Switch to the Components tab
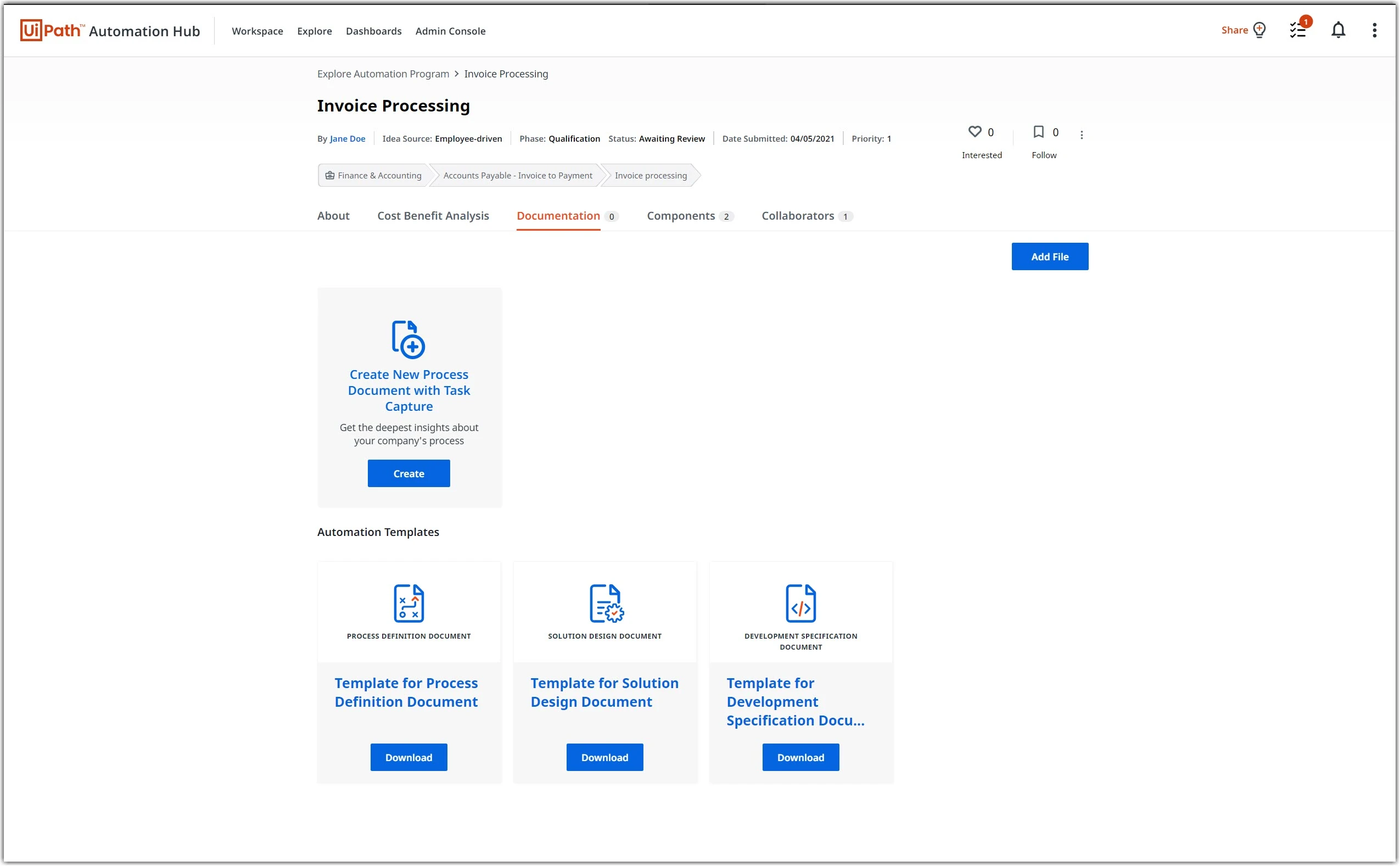 (x=681, y=216)
